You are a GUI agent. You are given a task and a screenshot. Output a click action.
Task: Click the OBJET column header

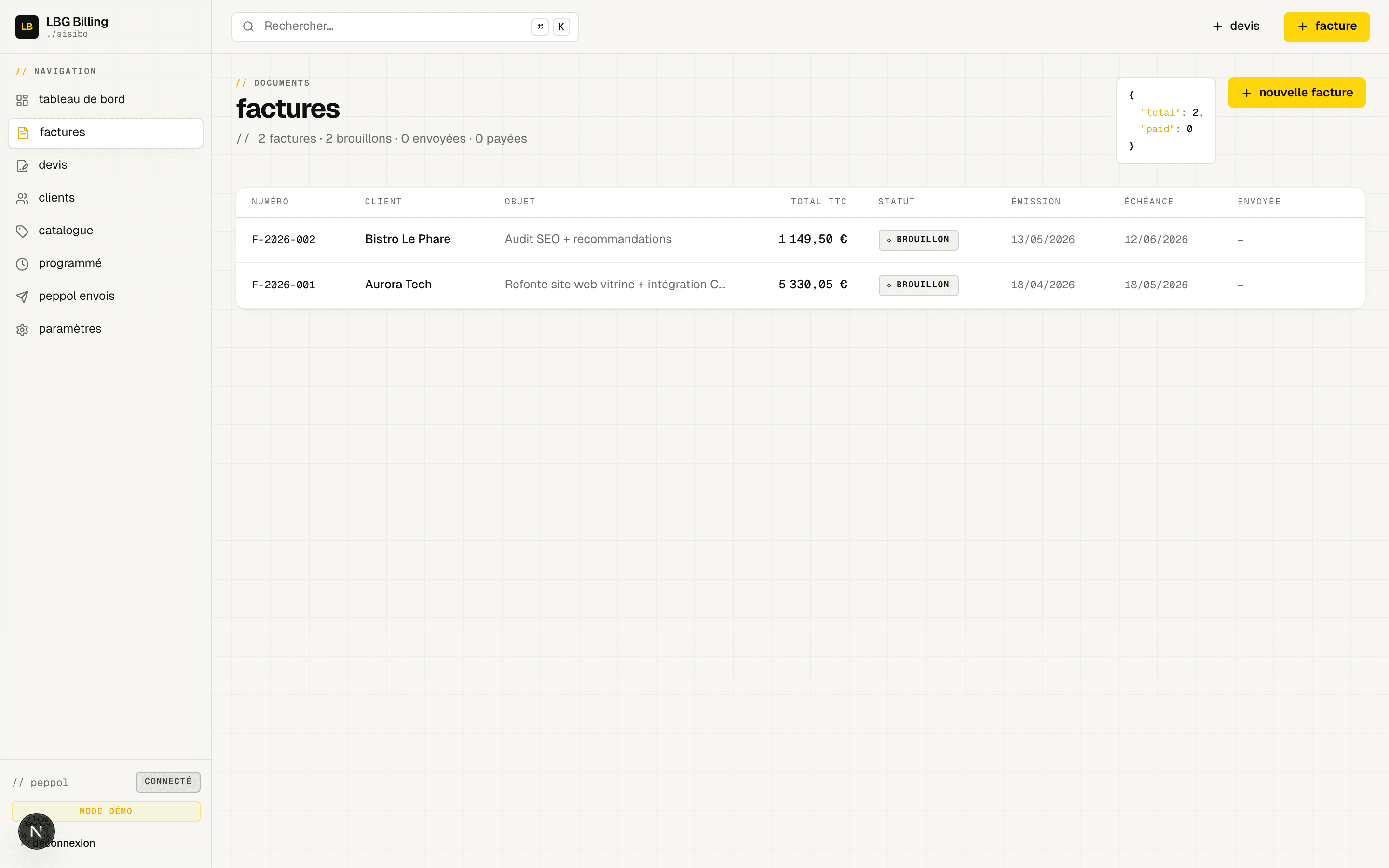520,202
